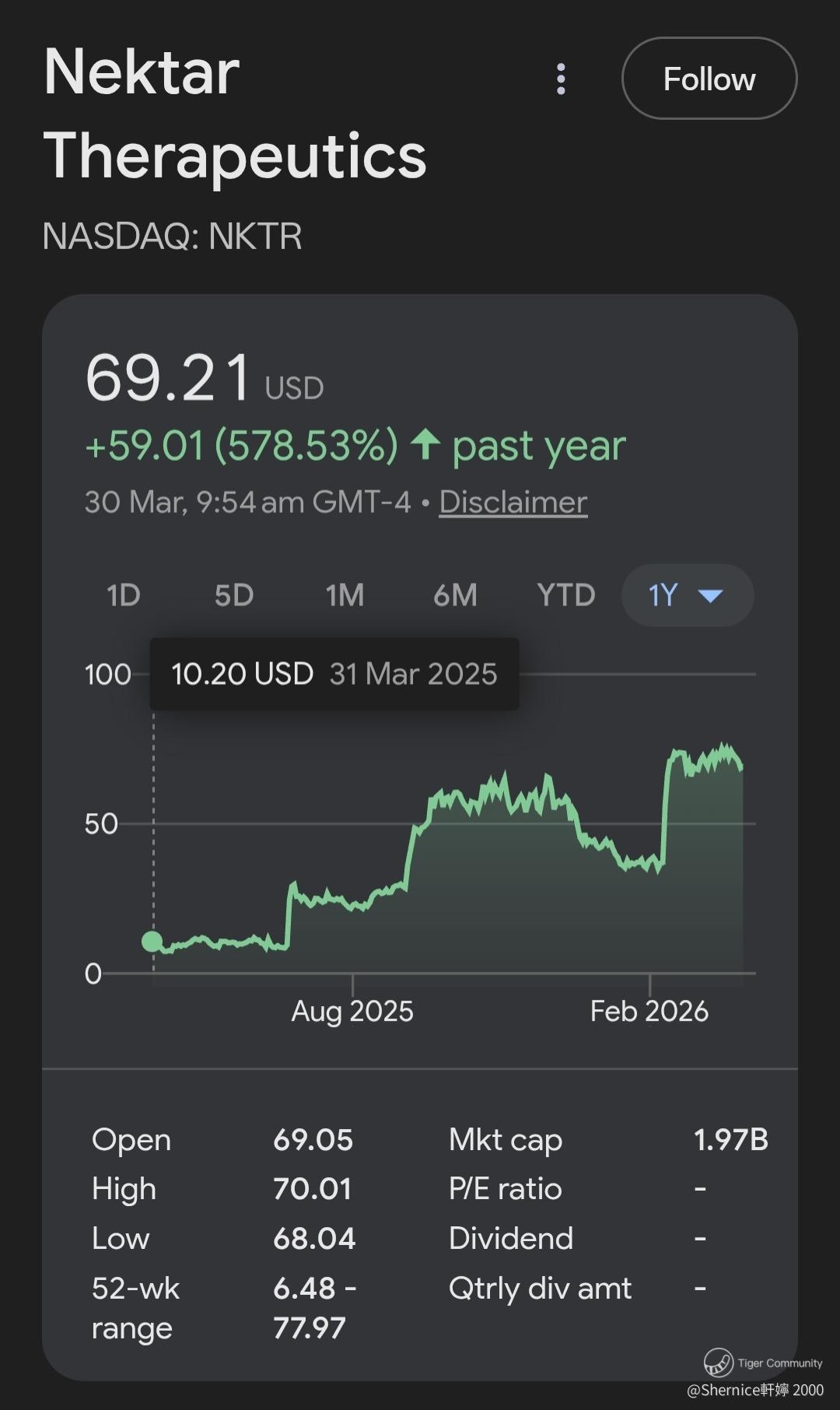Click the 52-wk range label
This screenshot has height=1410, width=840.
(x=135, y=1308)
